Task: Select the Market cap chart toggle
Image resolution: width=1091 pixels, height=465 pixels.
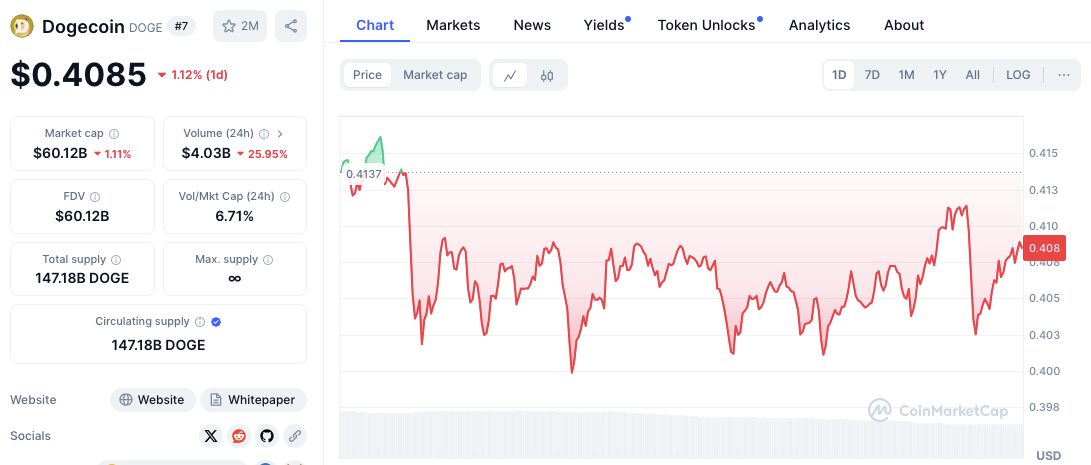Action: tap(435, 75)
